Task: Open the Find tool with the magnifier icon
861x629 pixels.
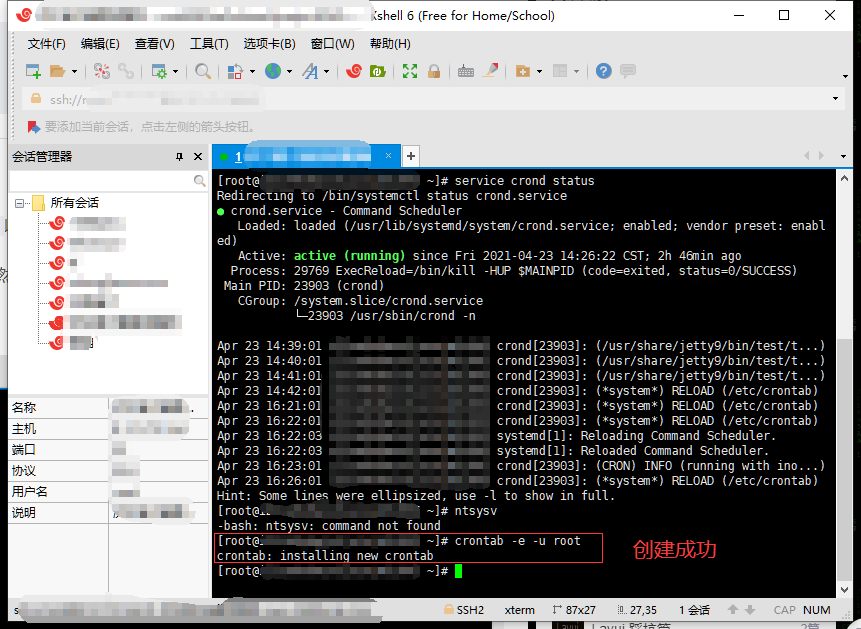Action: pos(203,71)
